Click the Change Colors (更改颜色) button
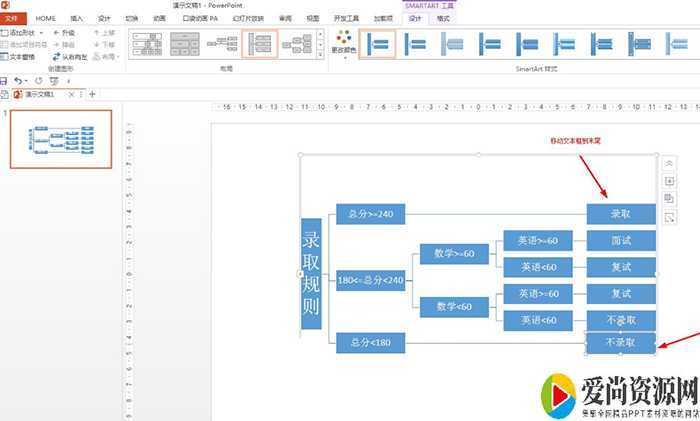Viewport: 700px width, 421px height. pyautogui.click(x=343, y=43)
